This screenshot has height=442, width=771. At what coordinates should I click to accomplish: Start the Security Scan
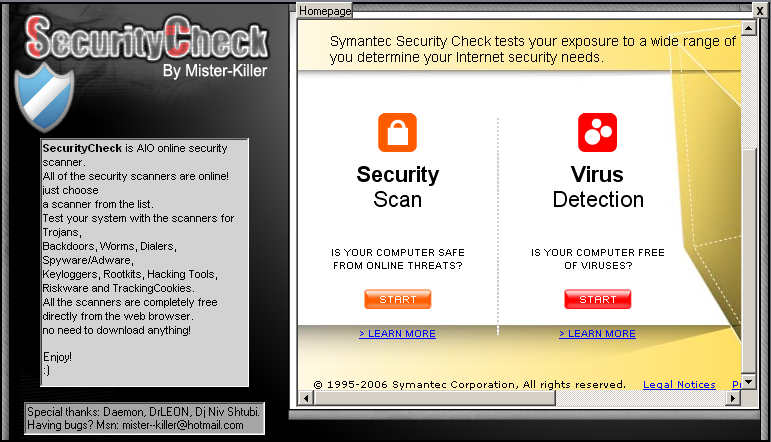click(398, 299)
